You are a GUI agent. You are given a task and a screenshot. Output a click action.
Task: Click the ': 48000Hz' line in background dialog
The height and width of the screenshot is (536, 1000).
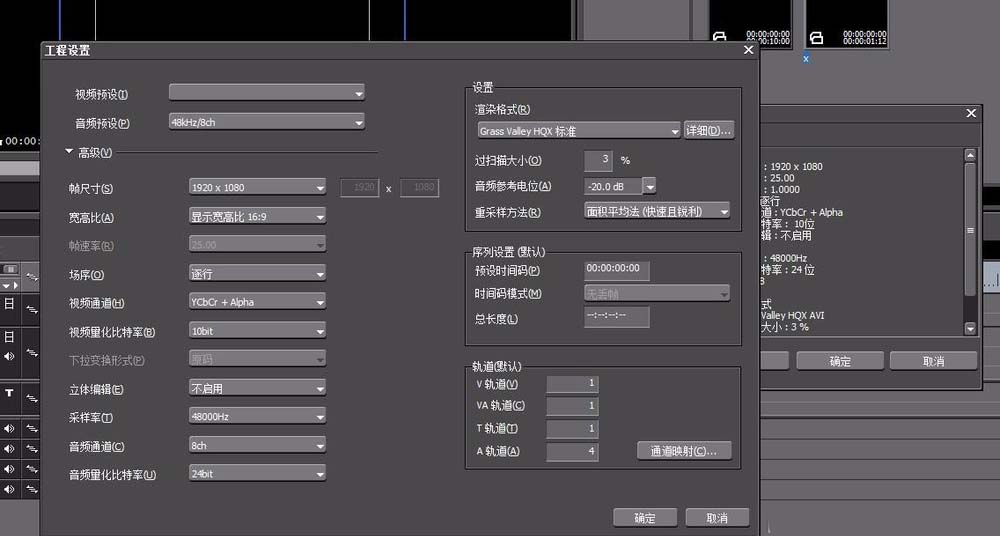785,258
